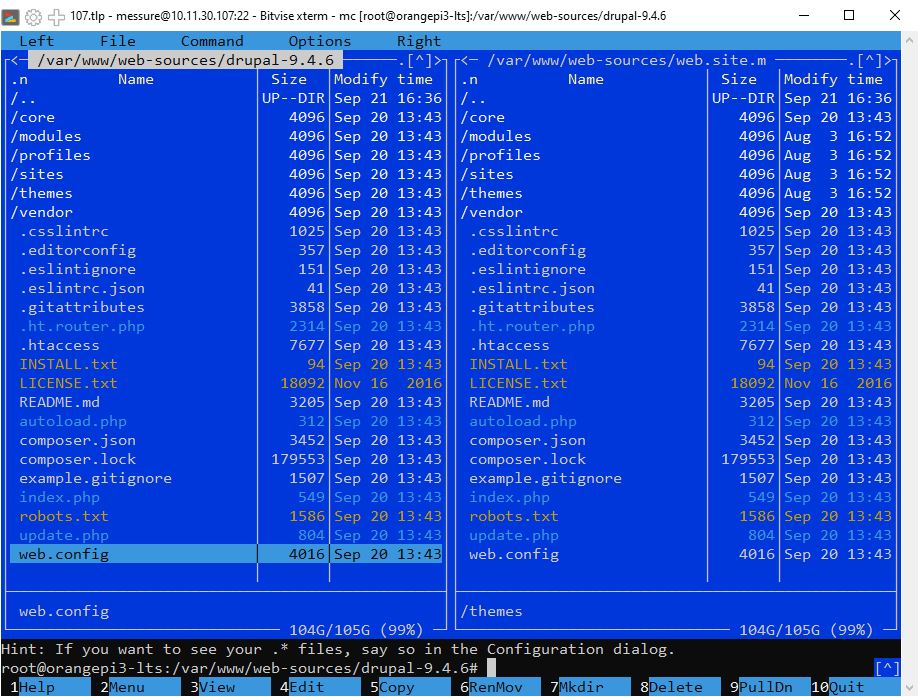Click the Bitvise app icon in title bar

[x=11, y=16]
